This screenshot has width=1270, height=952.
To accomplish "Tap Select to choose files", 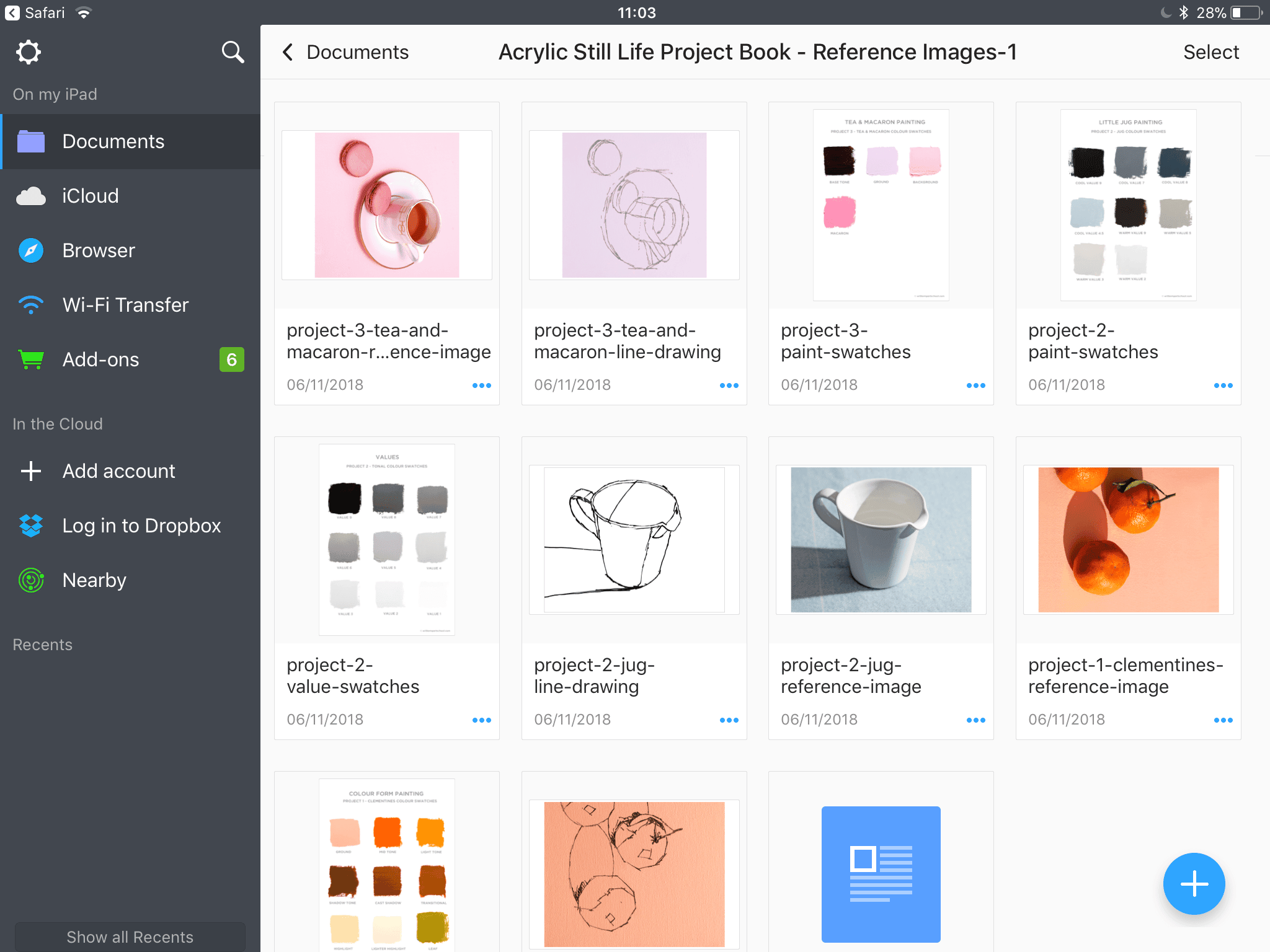I will (x=1210, y=52).
